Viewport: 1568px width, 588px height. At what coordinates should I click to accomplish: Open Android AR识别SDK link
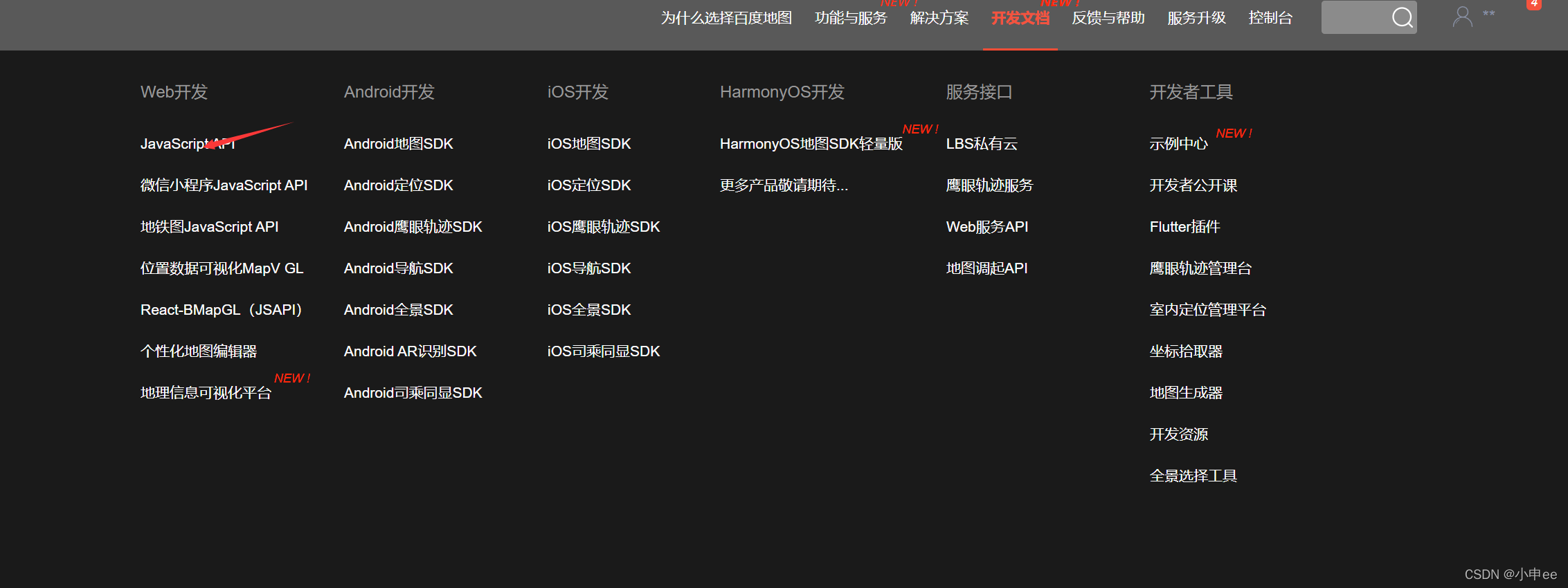click(410, 351)
